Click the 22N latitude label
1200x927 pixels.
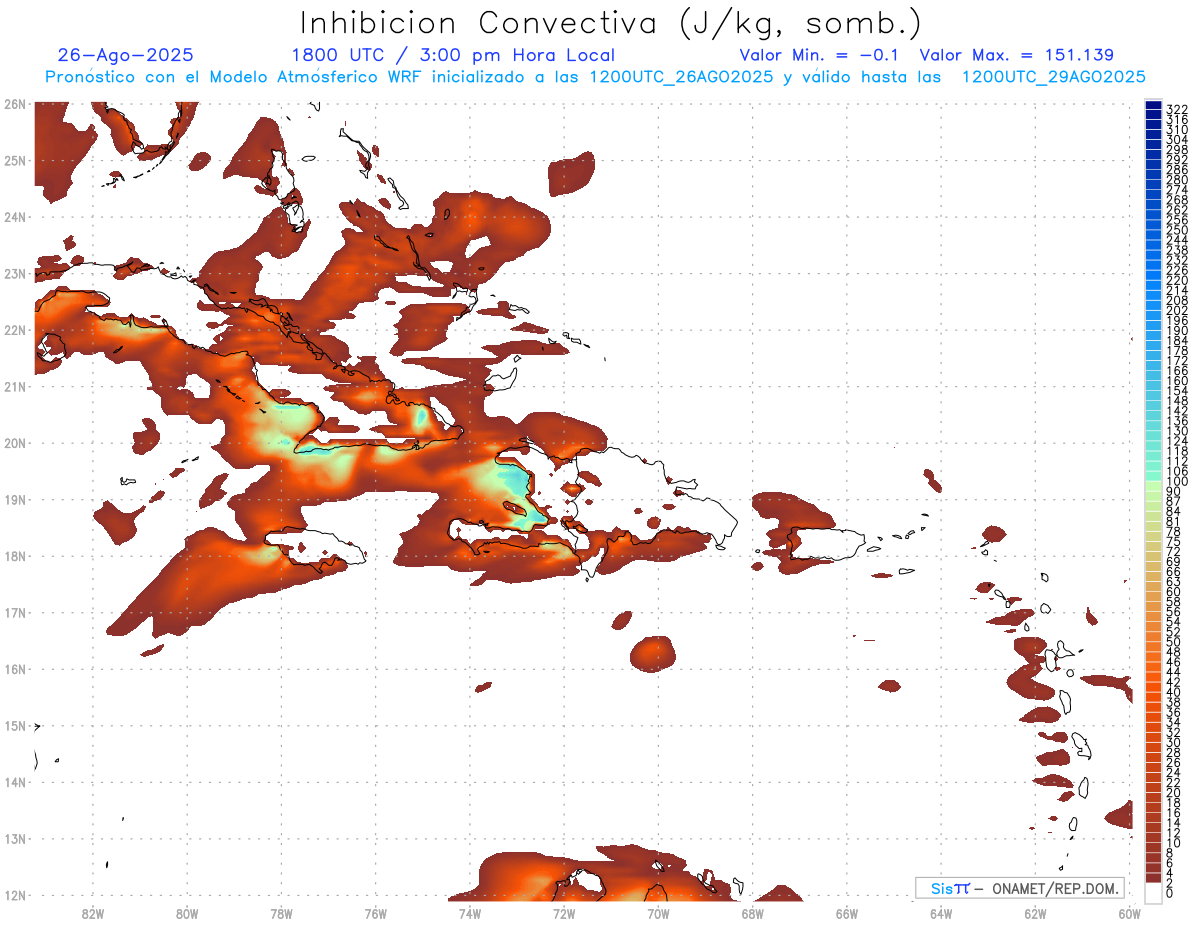14,330
